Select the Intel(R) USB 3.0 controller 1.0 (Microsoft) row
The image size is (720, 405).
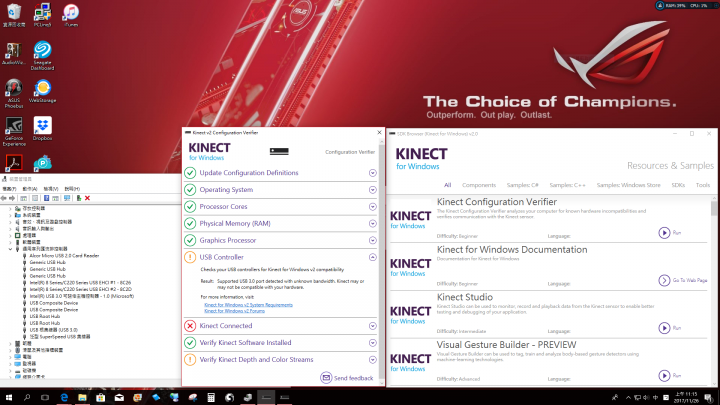pyautogui.click(x=81, y=297)
